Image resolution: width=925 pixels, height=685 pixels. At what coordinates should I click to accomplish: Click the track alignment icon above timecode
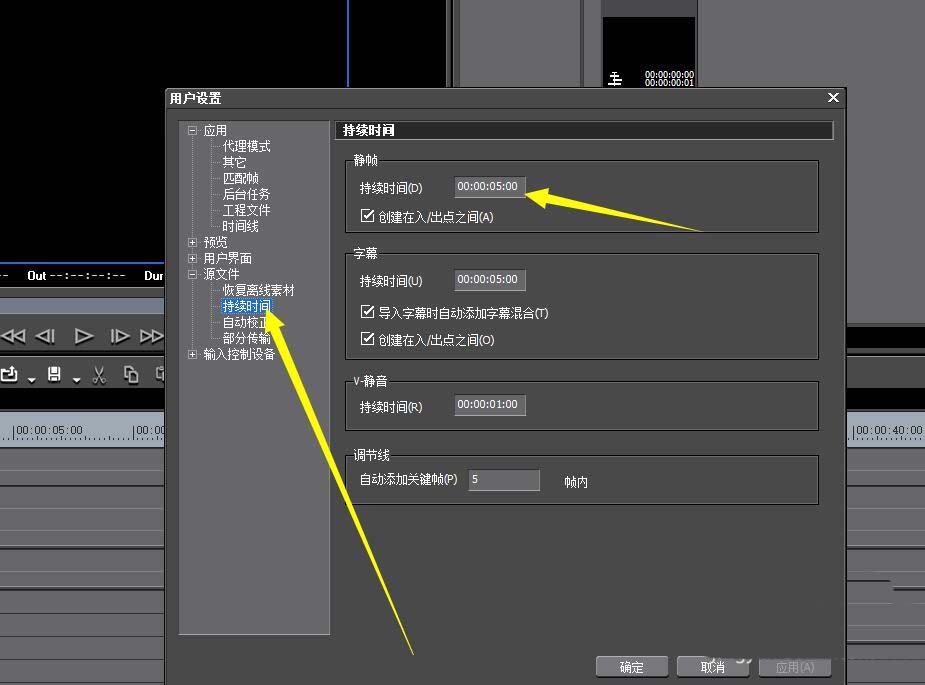click(x=615, y=78)
